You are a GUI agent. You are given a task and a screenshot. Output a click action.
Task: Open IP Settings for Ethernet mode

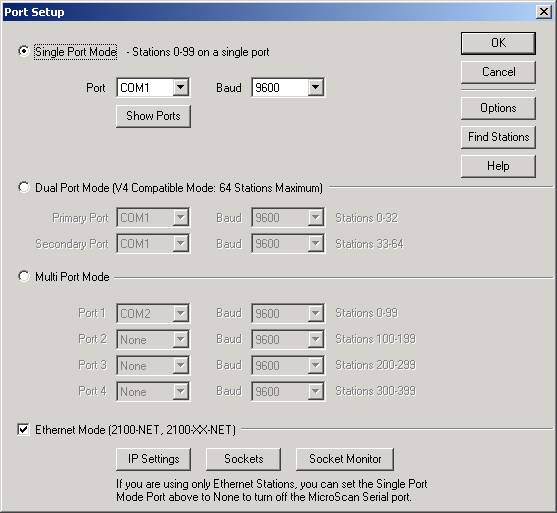[153, 459]
